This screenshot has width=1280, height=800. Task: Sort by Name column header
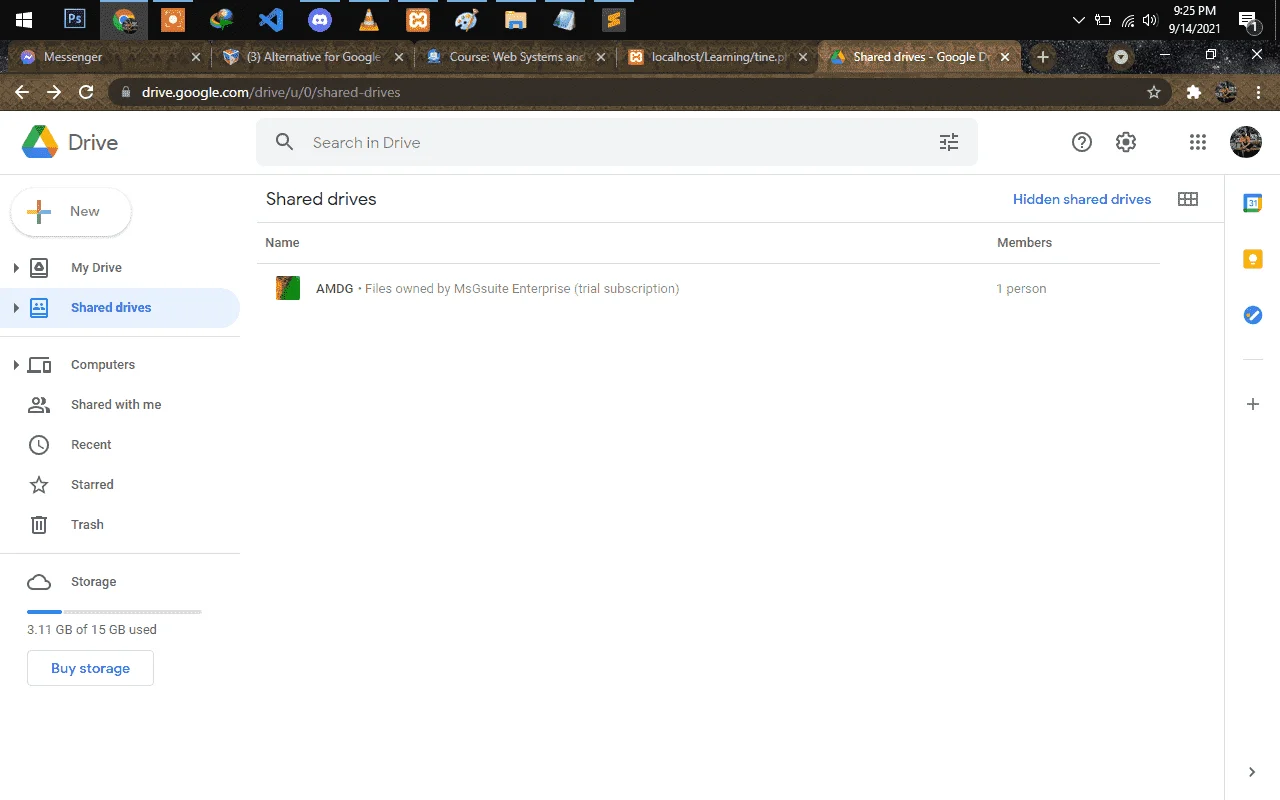[x=282, y=243]
